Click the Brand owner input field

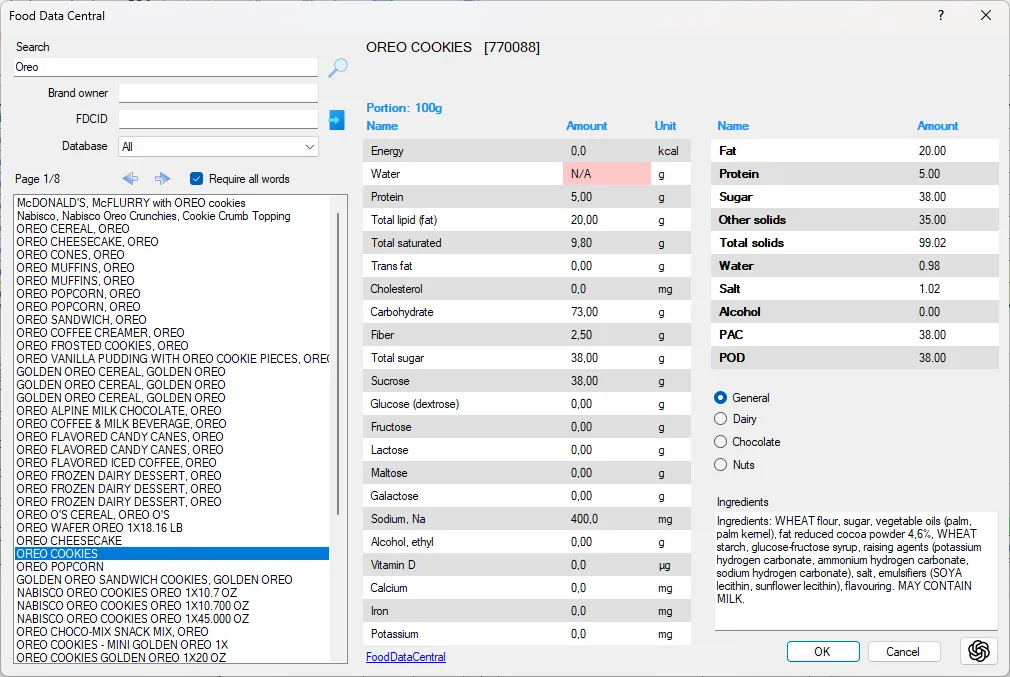218,93
